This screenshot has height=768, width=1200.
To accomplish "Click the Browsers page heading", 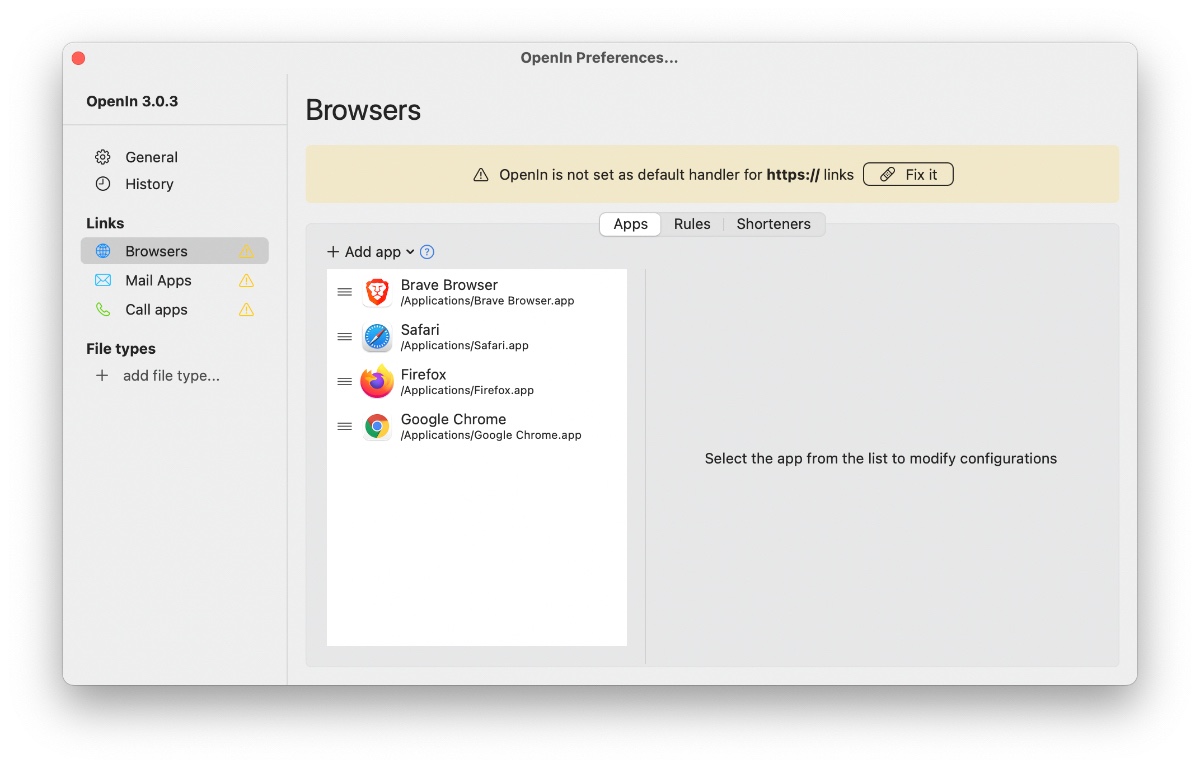I will [363, 110].
